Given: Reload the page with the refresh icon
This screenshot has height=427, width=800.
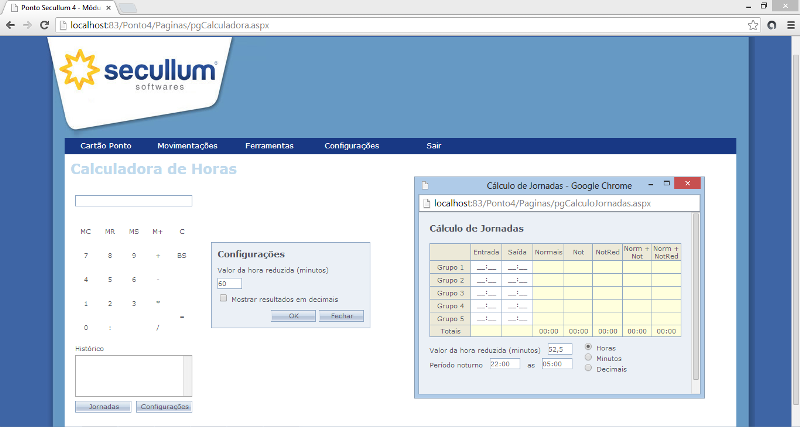Looking at the screenshot, I should (45, 24).
